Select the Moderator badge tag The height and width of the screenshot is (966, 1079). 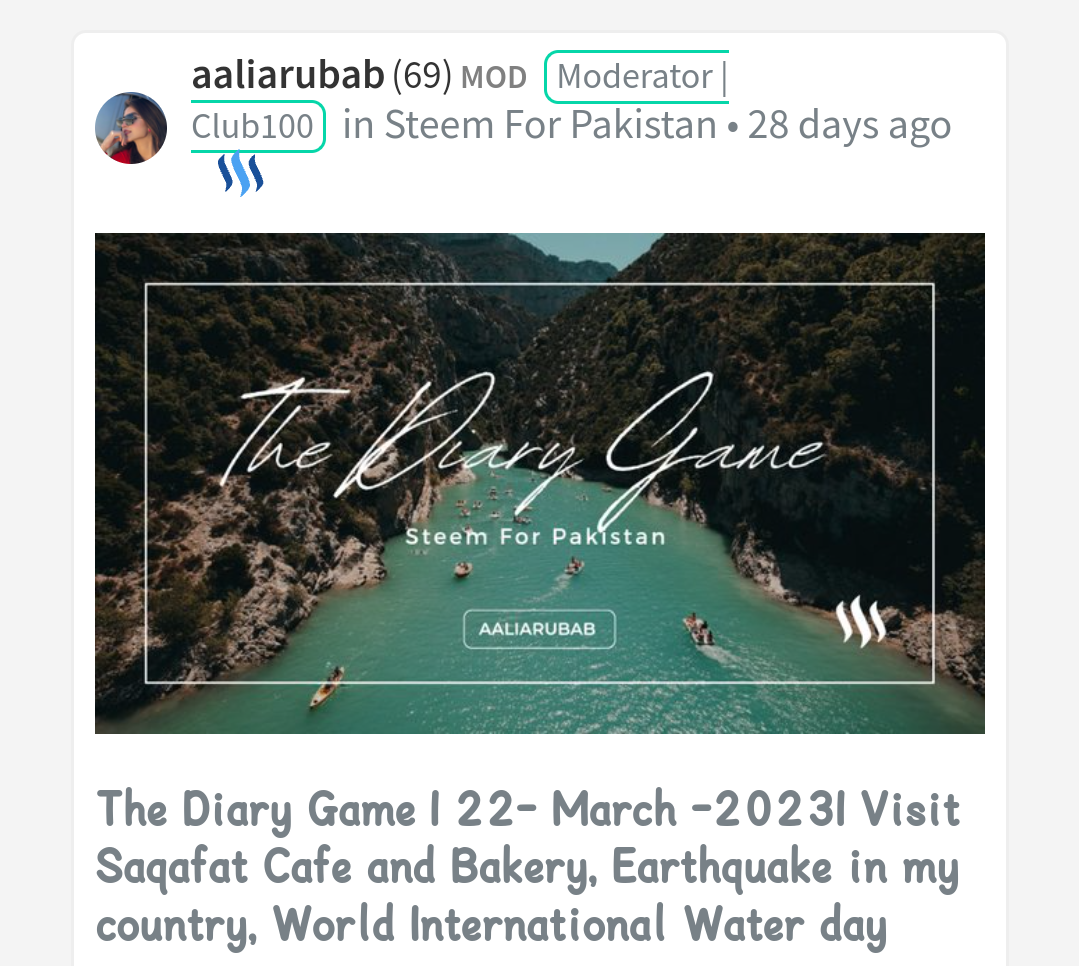pyautogui.click(x=636, y=76)
